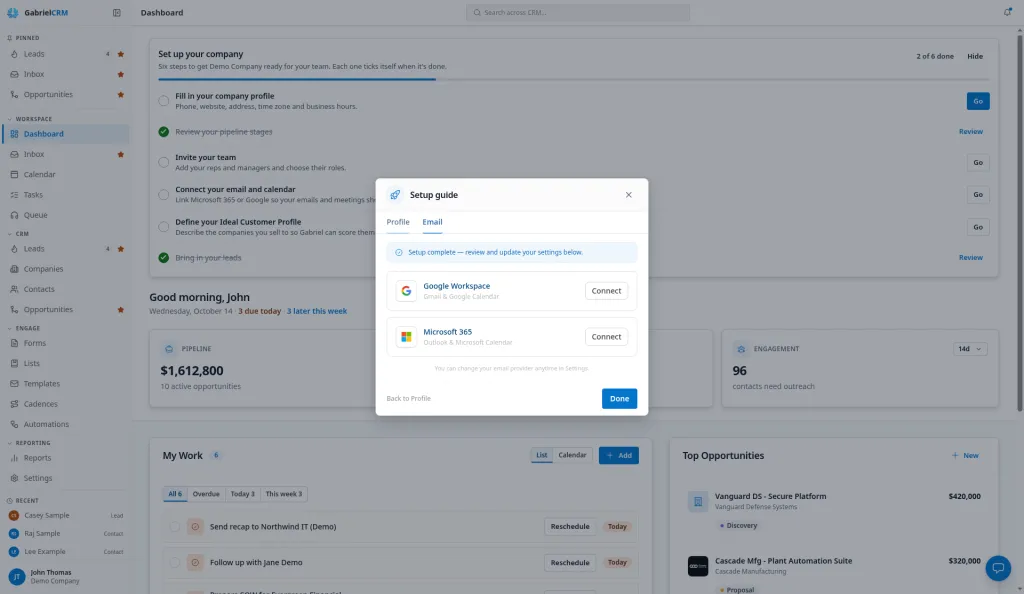Toggle star on pinned Opportunities
1024x594 pixels.
121,95
